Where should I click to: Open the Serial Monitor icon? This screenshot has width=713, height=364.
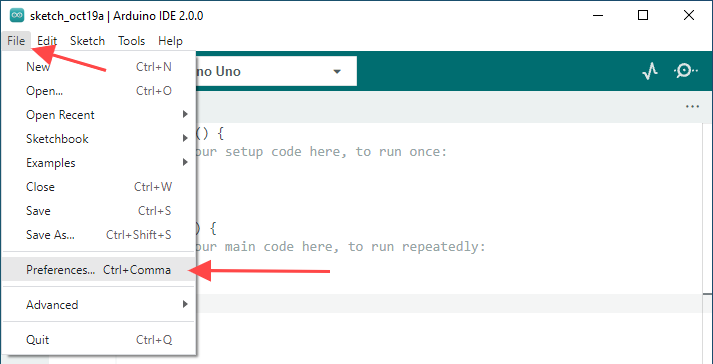pyautogui.click(x=685, y=71)
